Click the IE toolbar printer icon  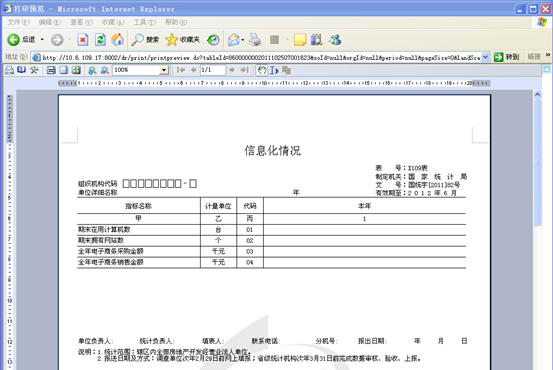pyautogui.click(x=255, y=40)
